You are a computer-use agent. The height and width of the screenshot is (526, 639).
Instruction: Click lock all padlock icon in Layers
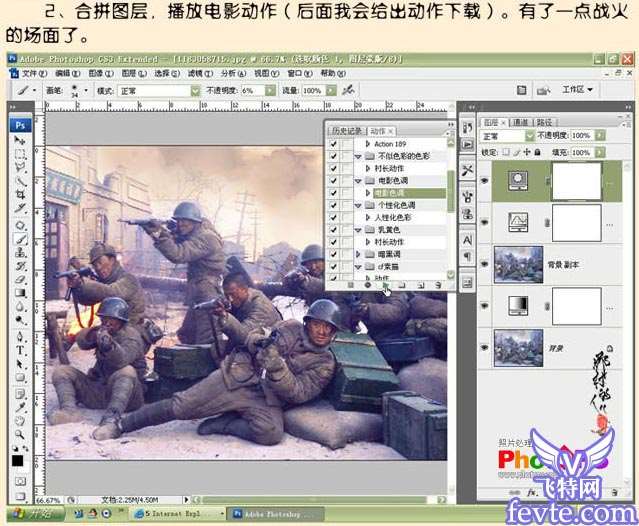[x=538, y=152]
